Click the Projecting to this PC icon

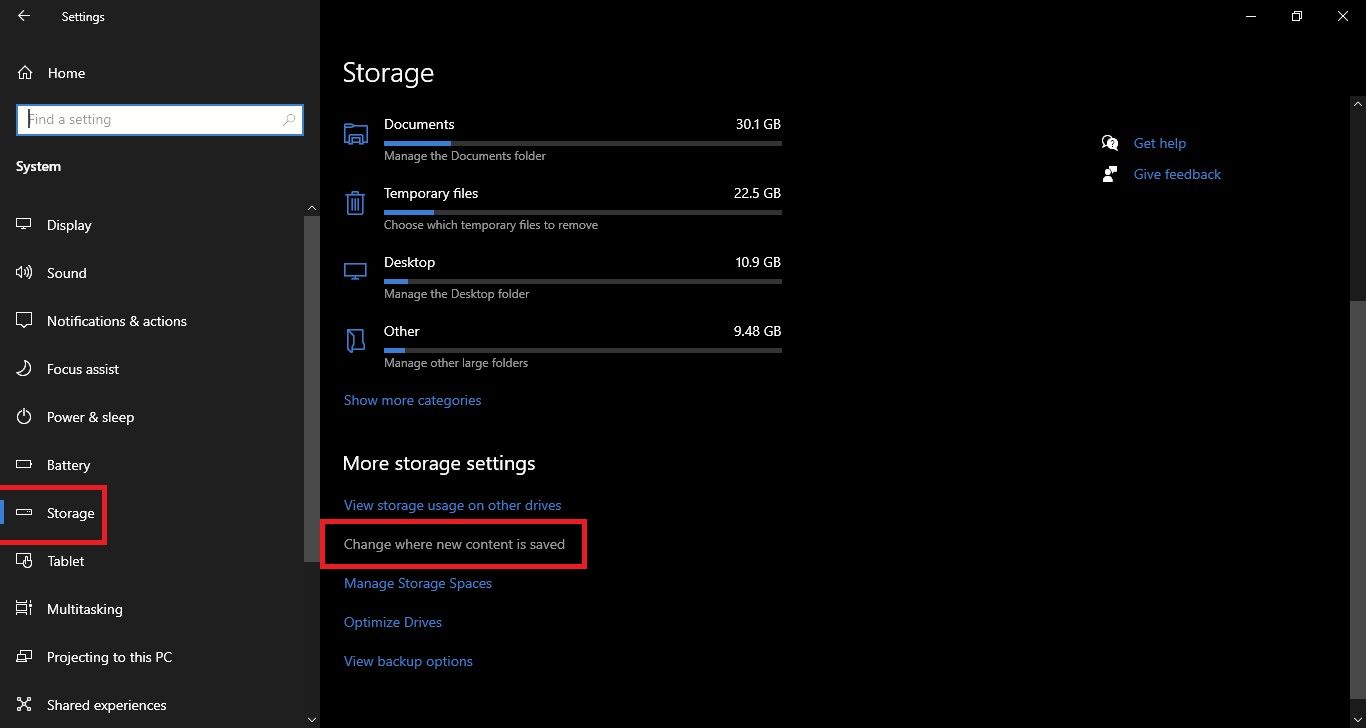(24, 657)
